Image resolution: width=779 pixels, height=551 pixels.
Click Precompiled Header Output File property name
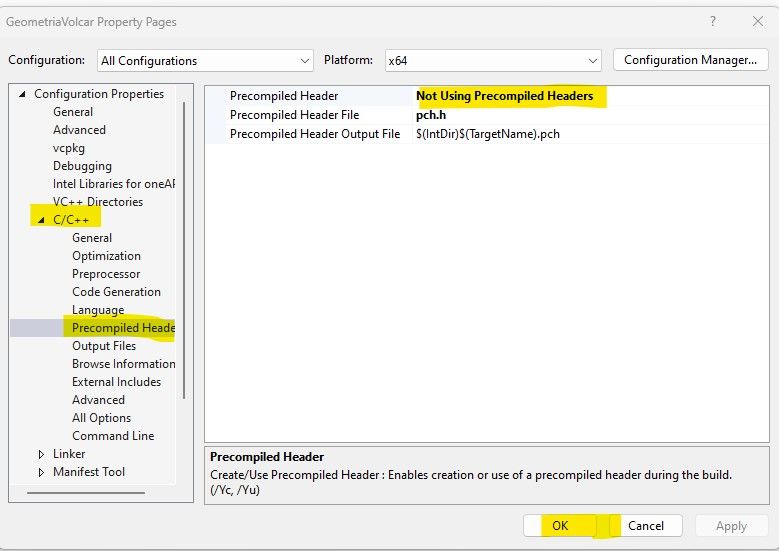point(314,134)
